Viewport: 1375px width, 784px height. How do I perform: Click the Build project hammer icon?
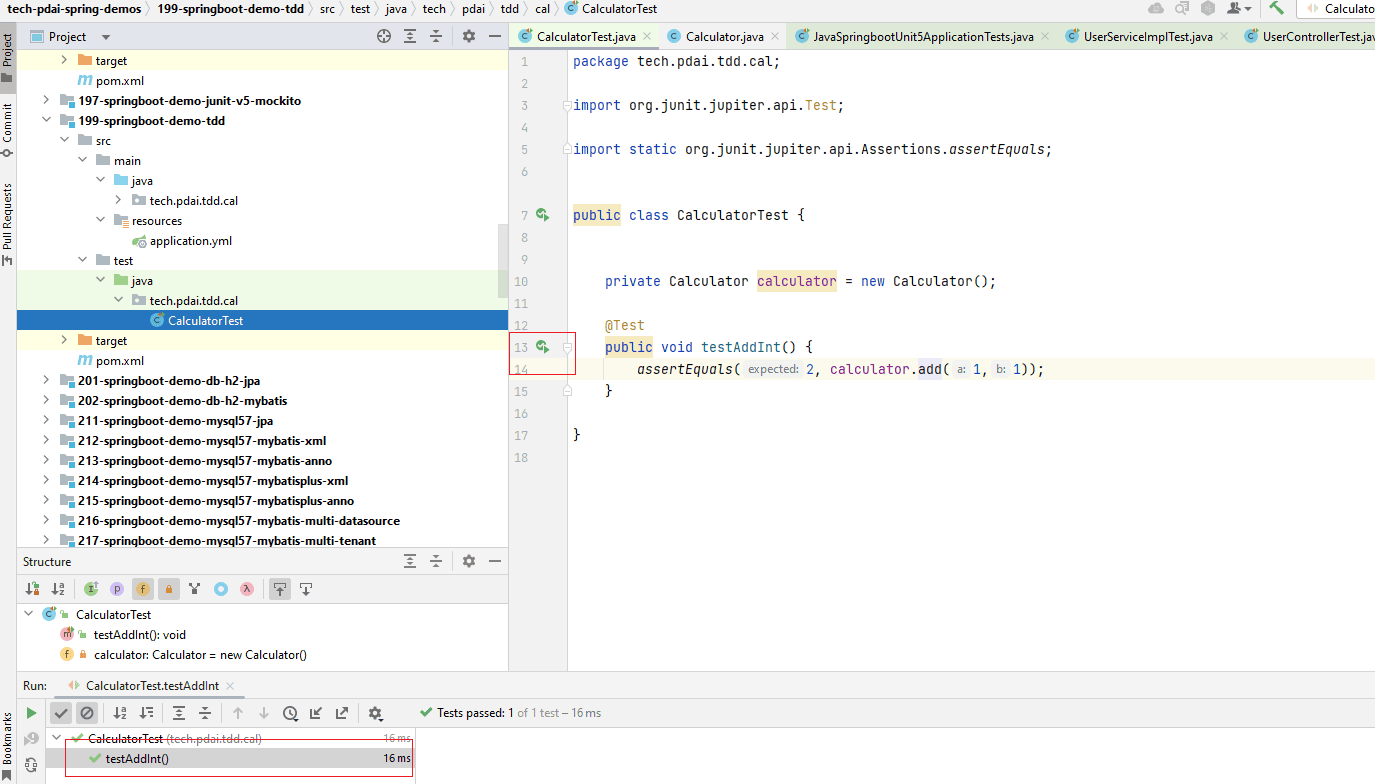pos(1277,8)
